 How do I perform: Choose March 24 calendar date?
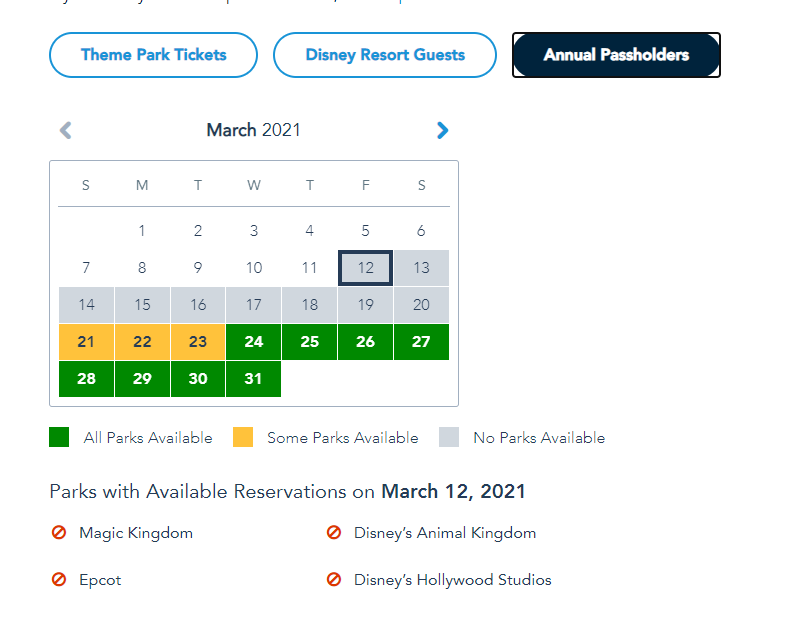coord(254,342)
